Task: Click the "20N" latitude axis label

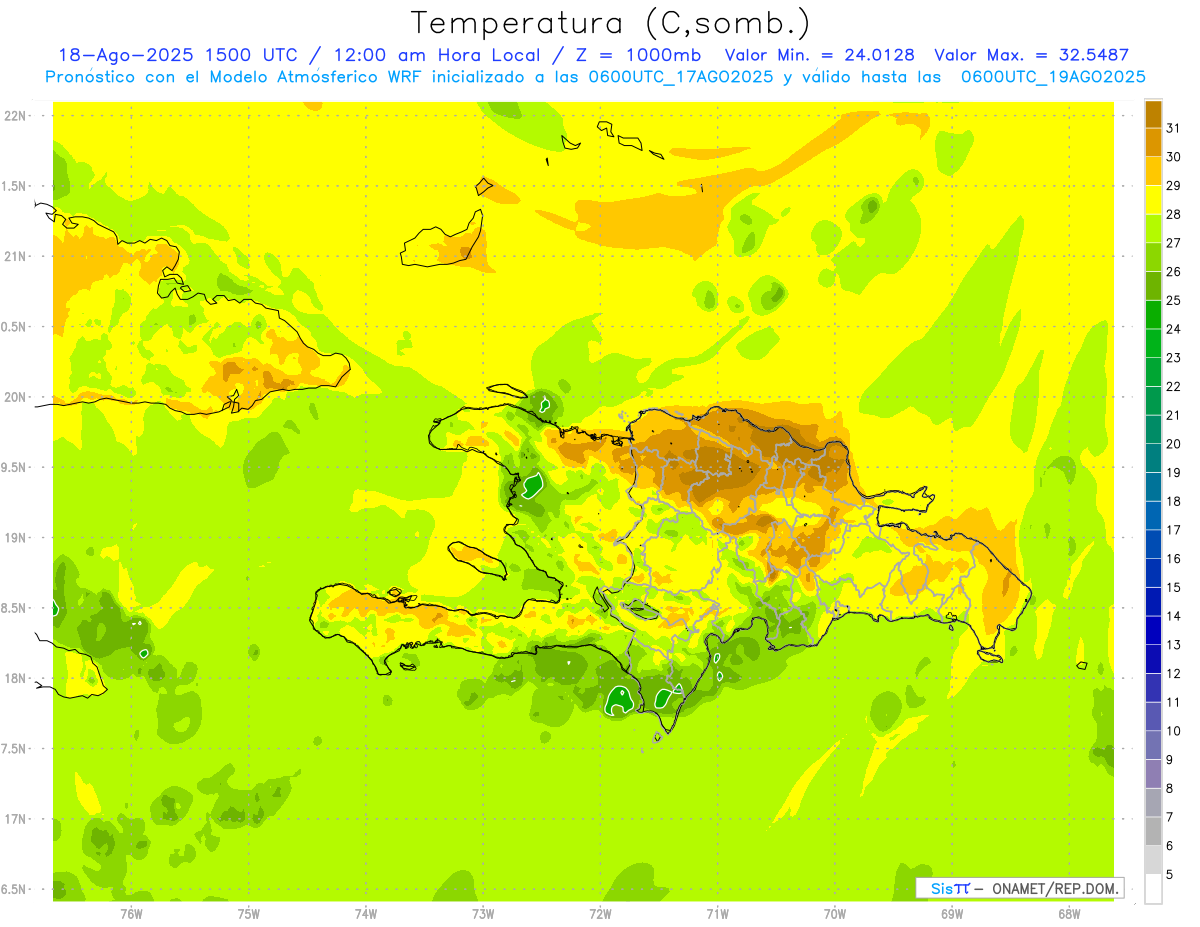Action: 15,397
